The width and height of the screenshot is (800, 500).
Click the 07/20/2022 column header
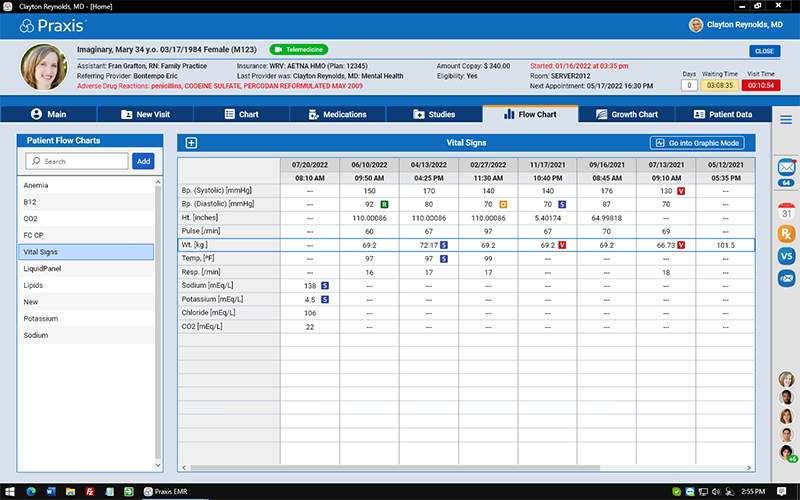pos(310,165)
